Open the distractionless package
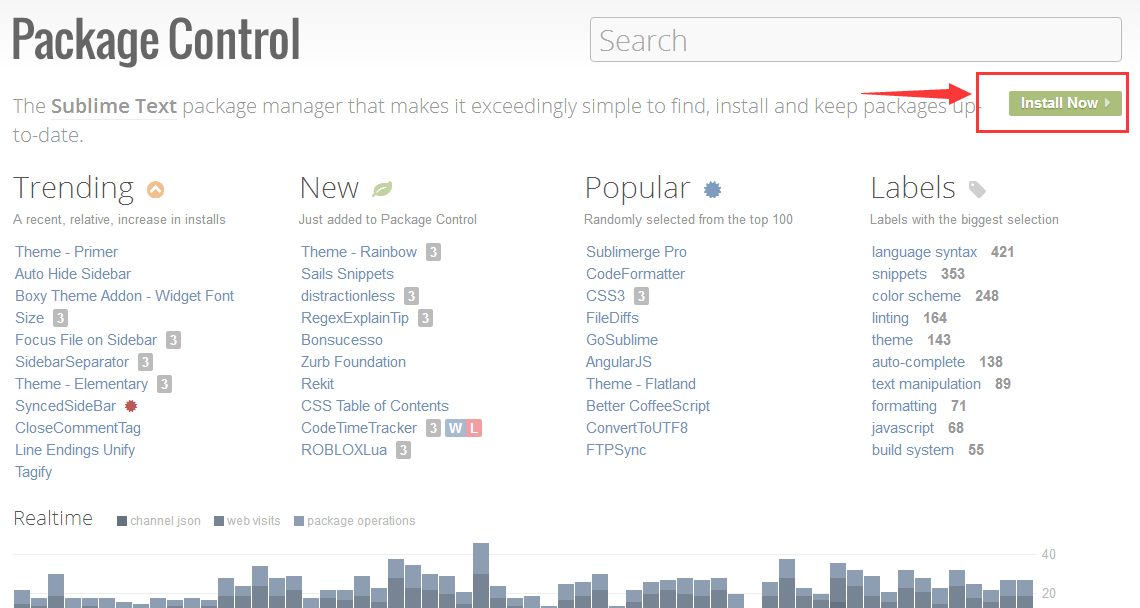Image resolution: width=1140 pixels, height=608 pixels. 348,296
